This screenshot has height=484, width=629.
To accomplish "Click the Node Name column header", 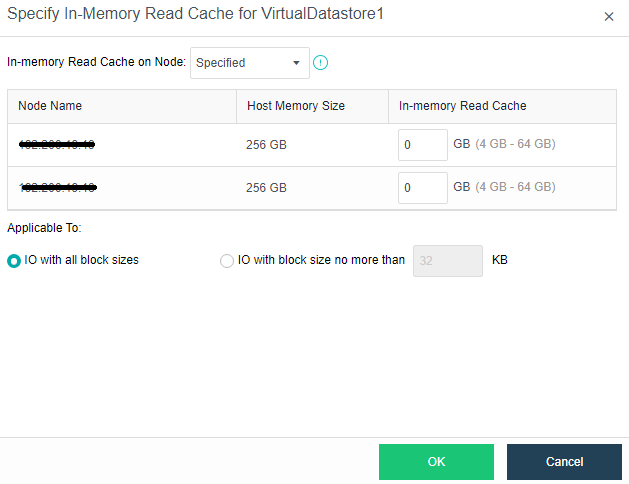I will [x=50, y=106].
